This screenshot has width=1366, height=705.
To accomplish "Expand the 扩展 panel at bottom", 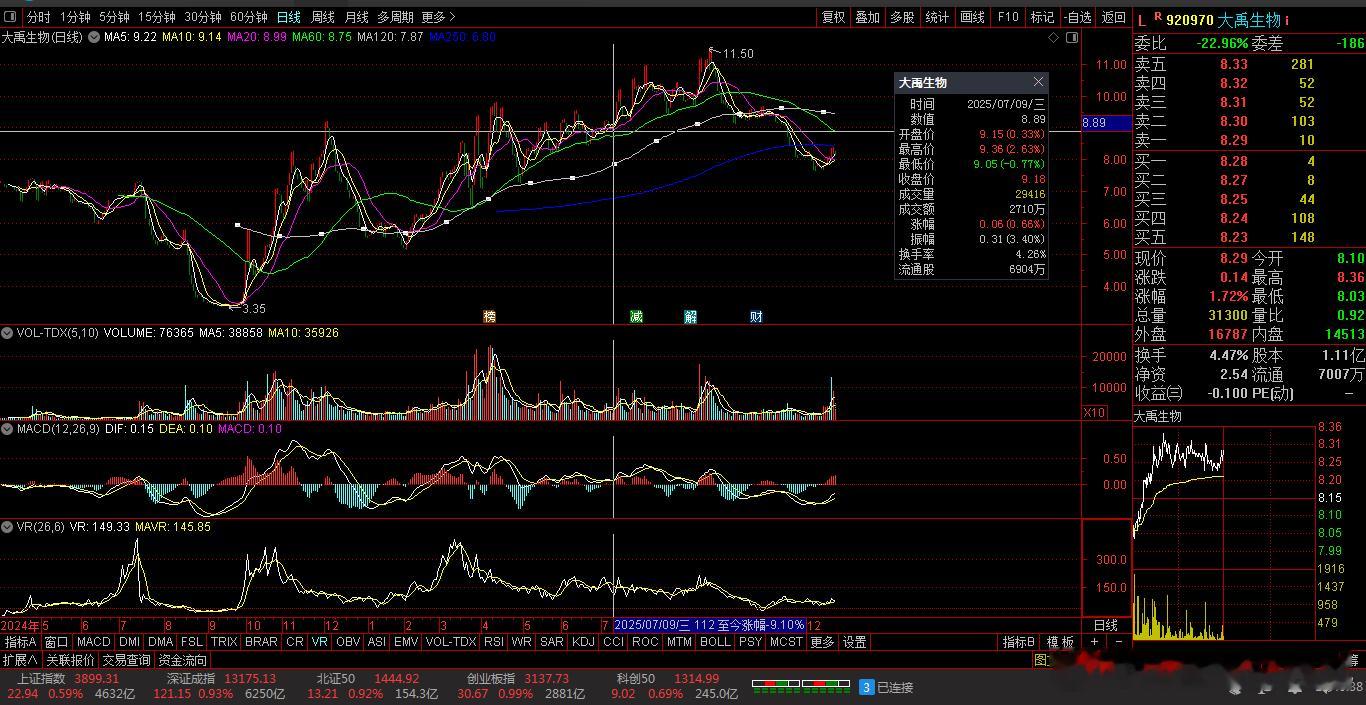I will click(19, 660).
